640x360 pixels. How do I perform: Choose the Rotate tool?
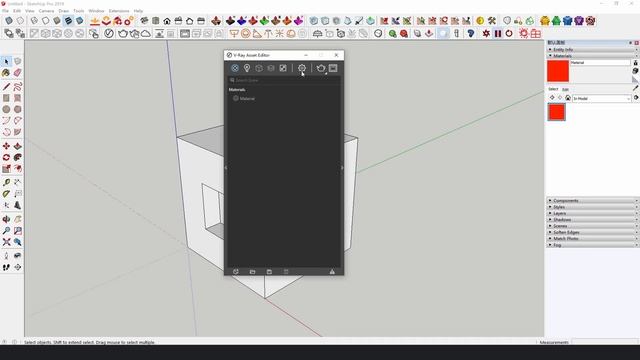(6, 158)
